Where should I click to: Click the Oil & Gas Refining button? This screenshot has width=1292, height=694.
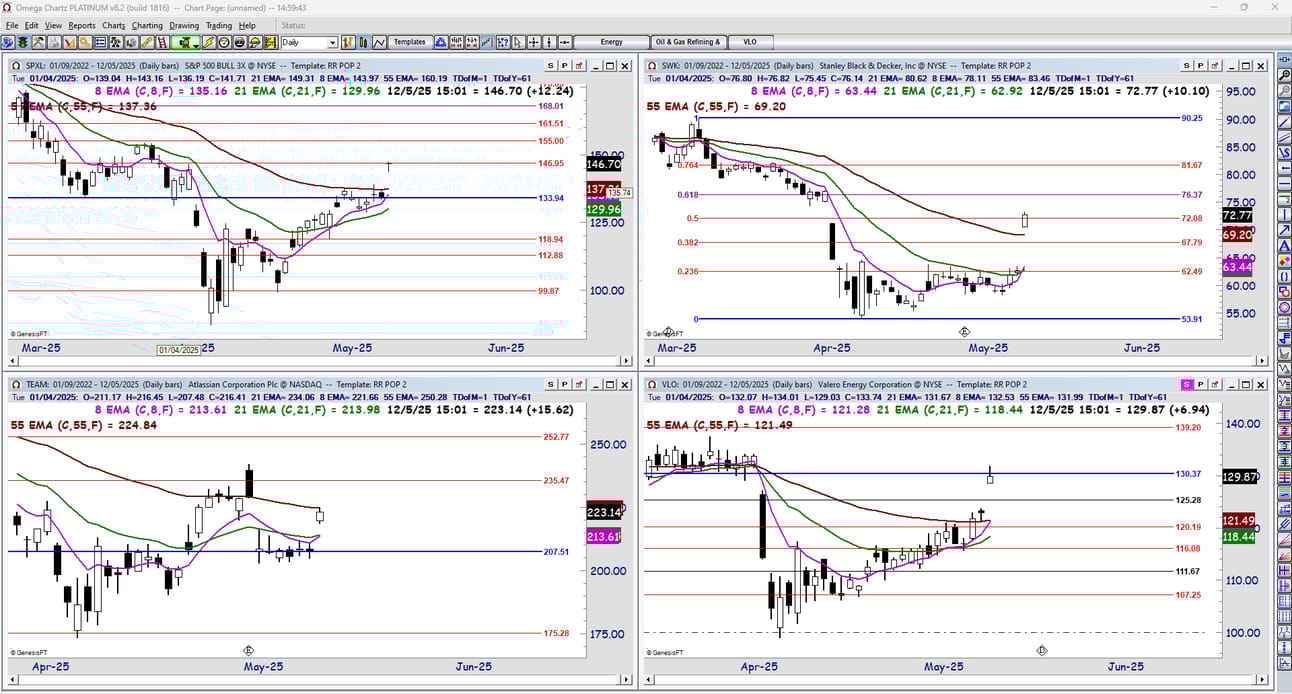pyautogui.click(x=687, y=43)
